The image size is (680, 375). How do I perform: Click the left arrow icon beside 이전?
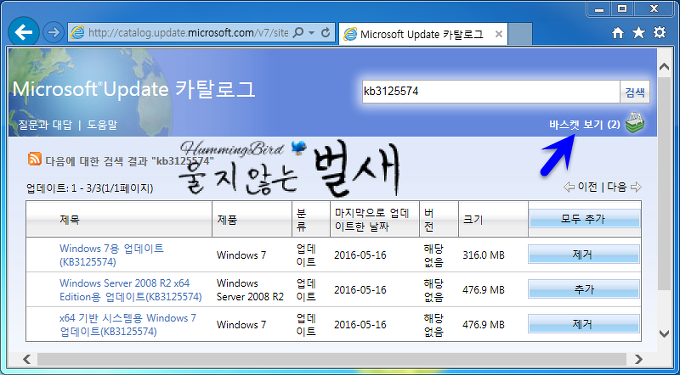point(569,187)
